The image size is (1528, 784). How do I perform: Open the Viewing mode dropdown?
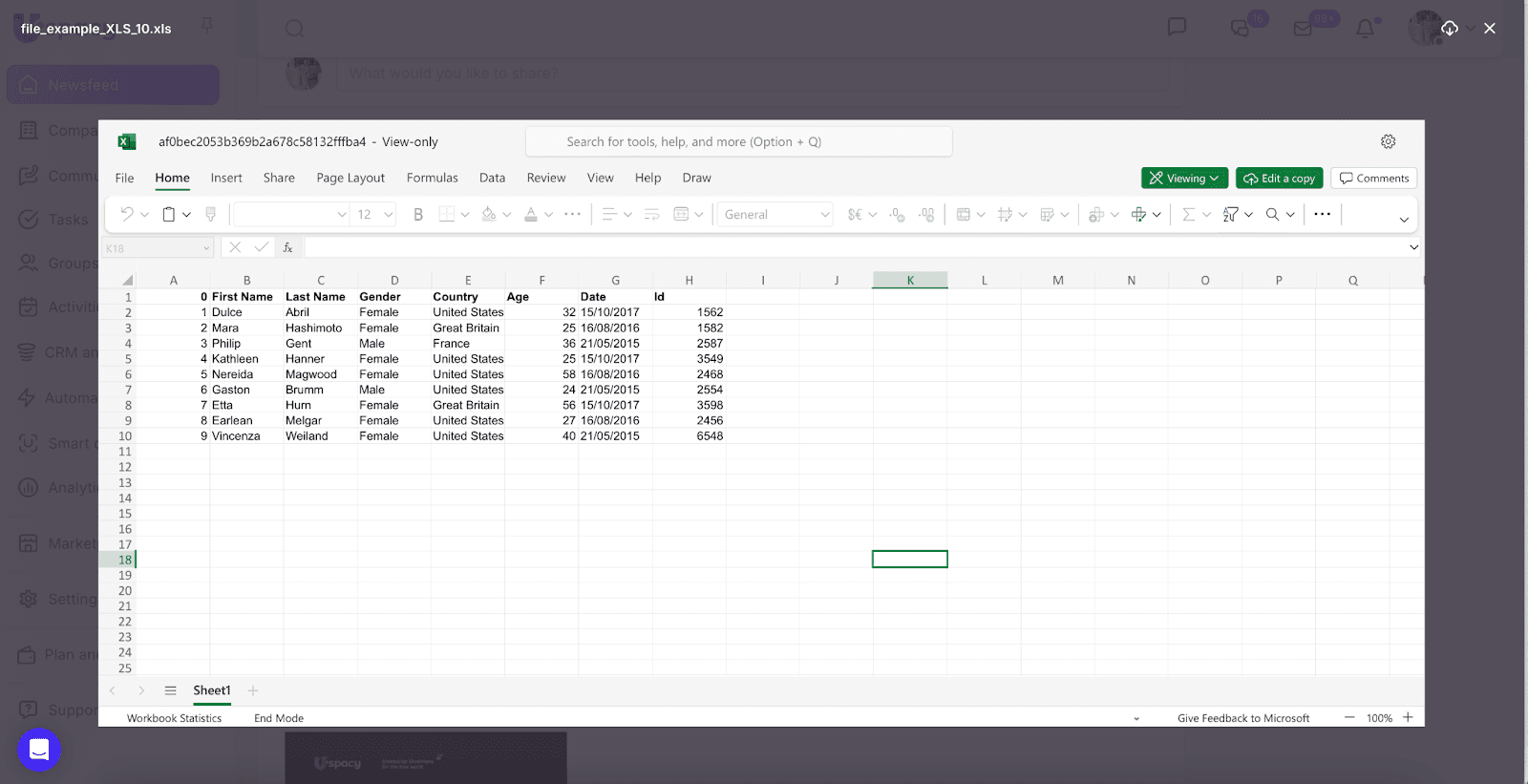1184,179
